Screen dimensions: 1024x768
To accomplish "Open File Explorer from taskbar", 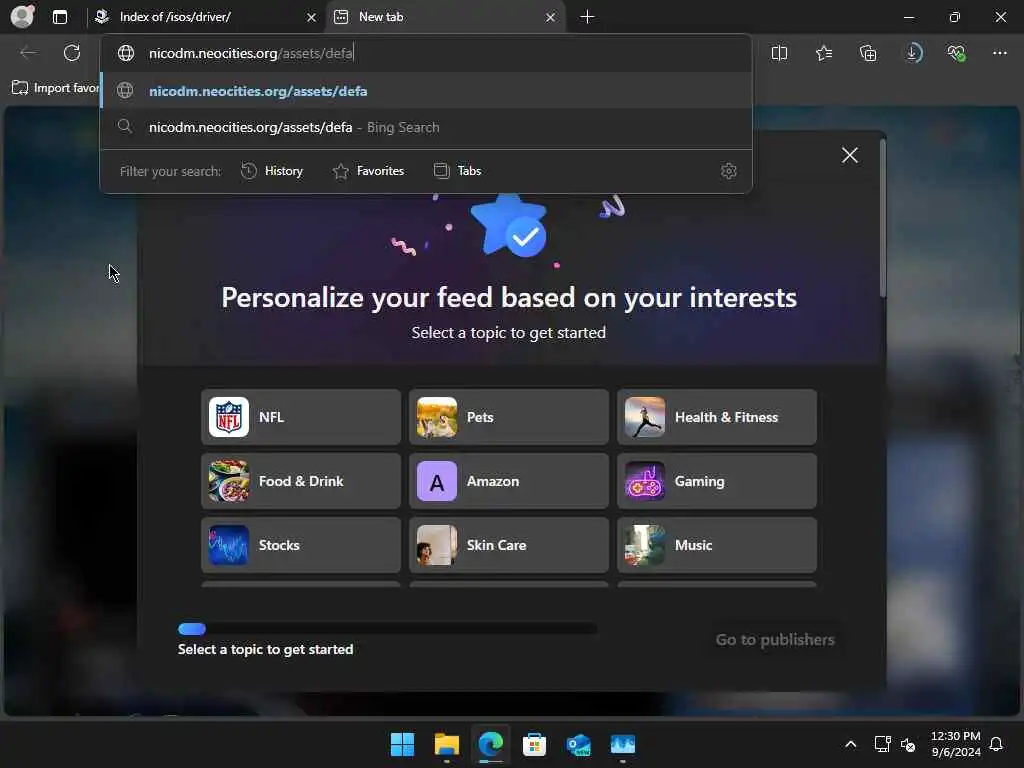I will click(x=447, y=744).
